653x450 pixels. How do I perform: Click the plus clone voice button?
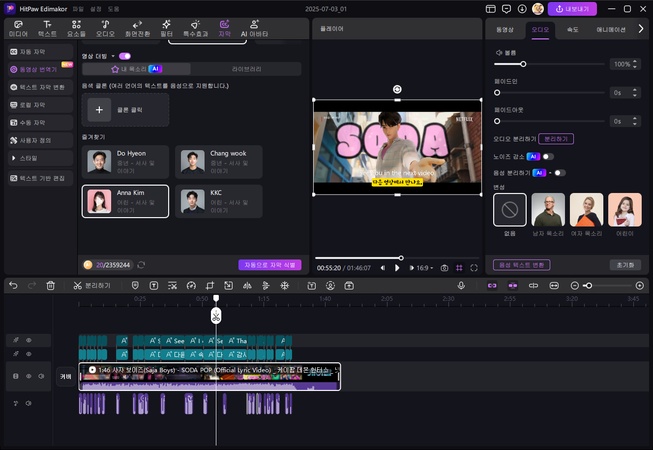[x=99, y=110]
